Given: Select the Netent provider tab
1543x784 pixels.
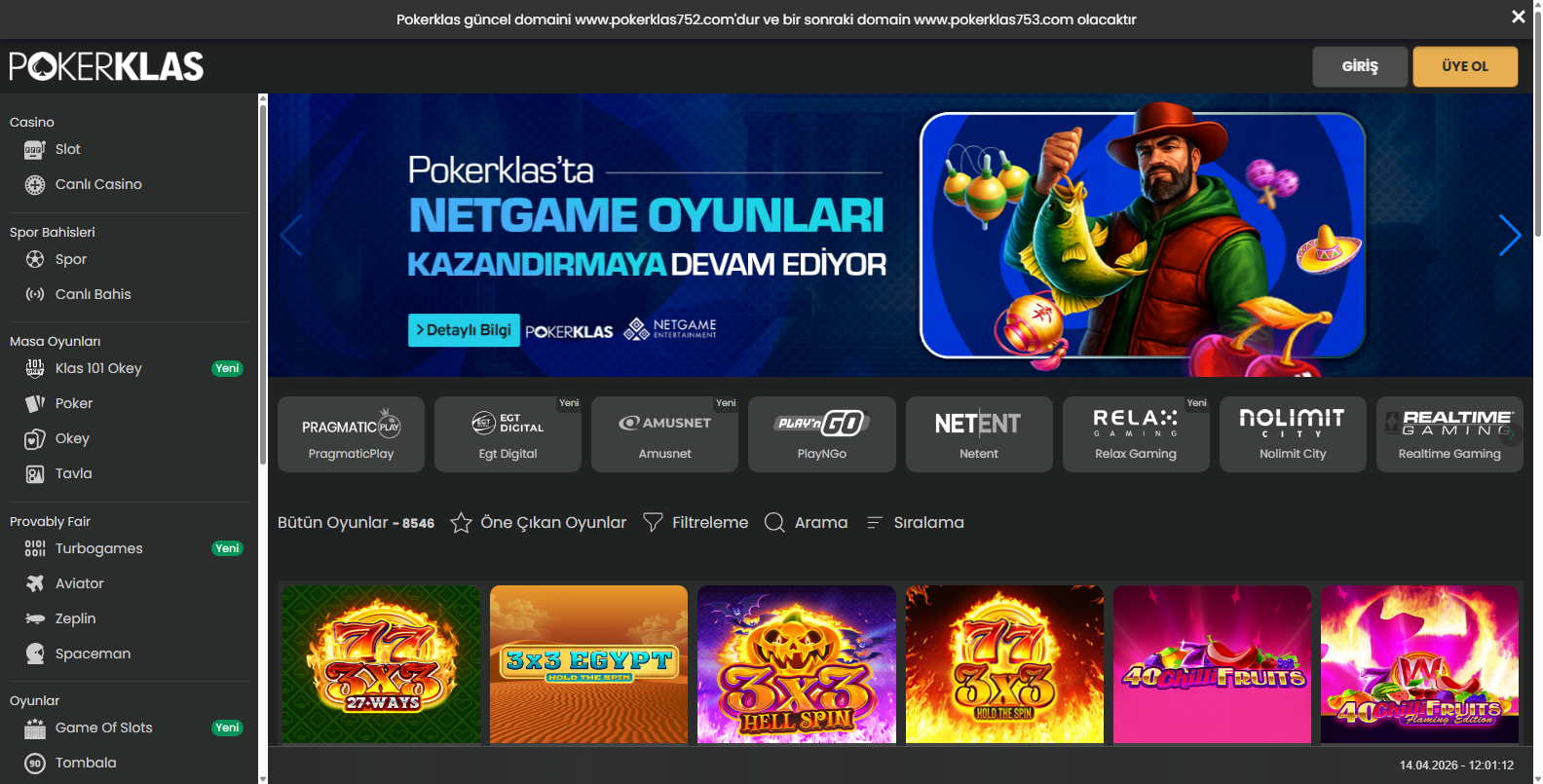Looking at the screenshot, I should click(x=979, y=434).
